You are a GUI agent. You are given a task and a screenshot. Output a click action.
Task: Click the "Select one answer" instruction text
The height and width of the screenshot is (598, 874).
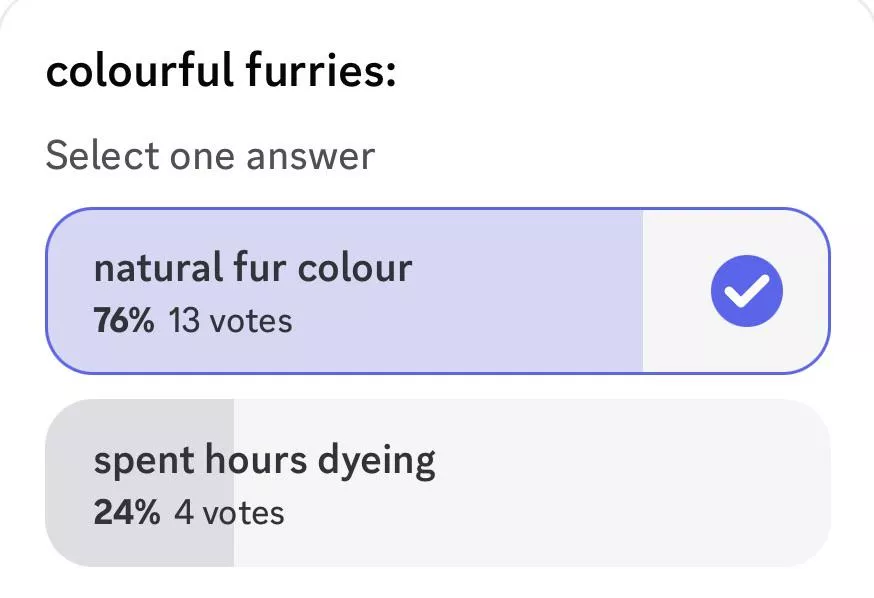tap(210, 156)
